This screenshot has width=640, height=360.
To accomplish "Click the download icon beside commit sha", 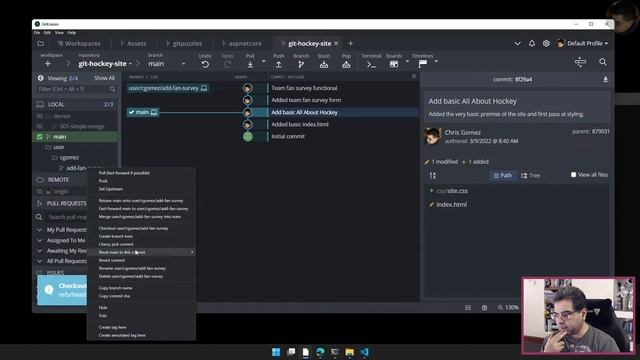I will pos(605,79).
